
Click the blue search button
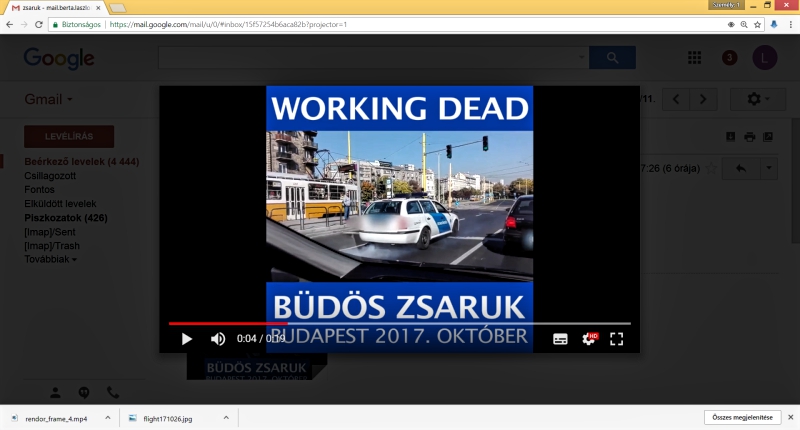[x=612, y=58]
